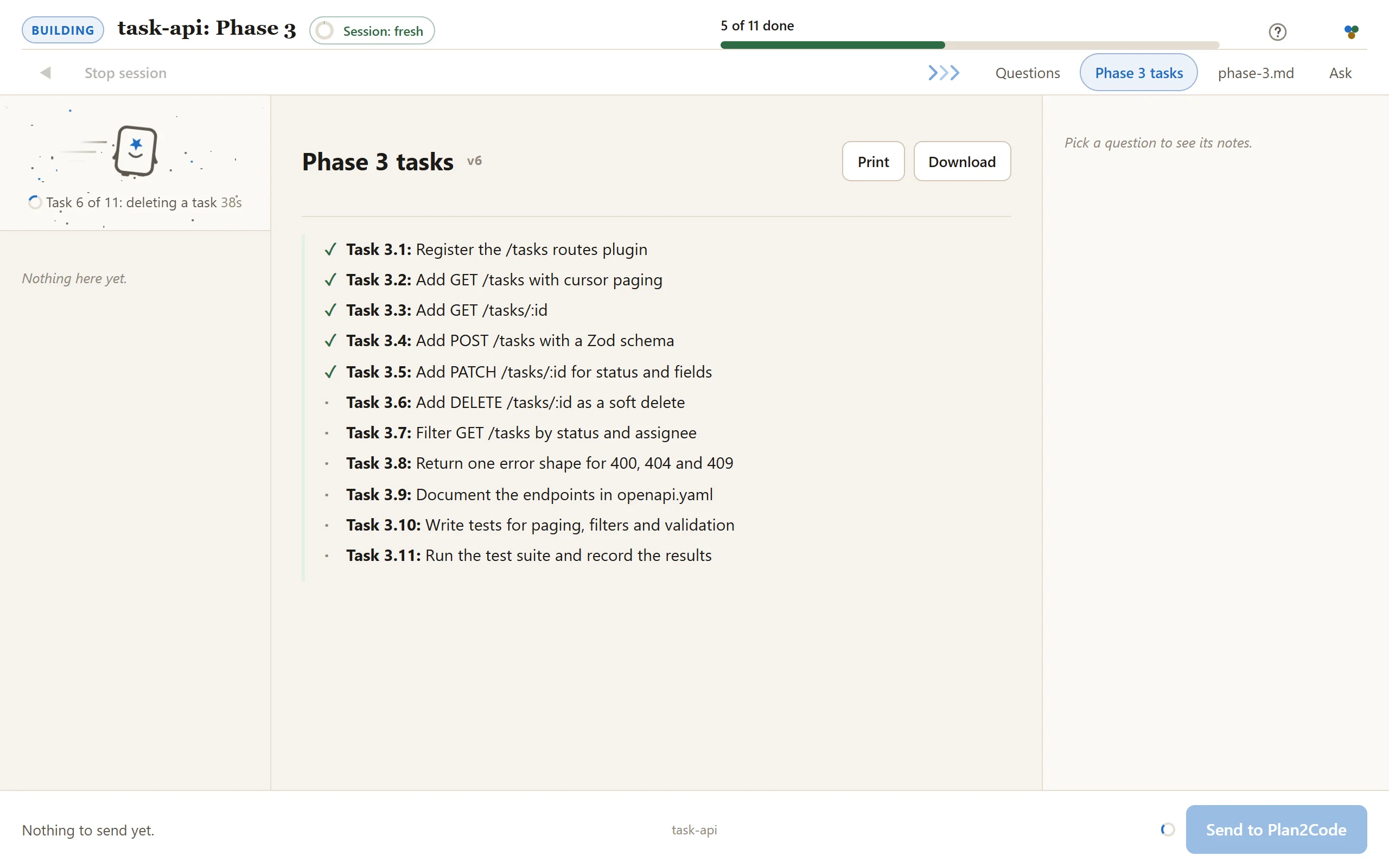Click the spinner beside Send to Plan2Code
The image size is (1389, 868).
1168,829
